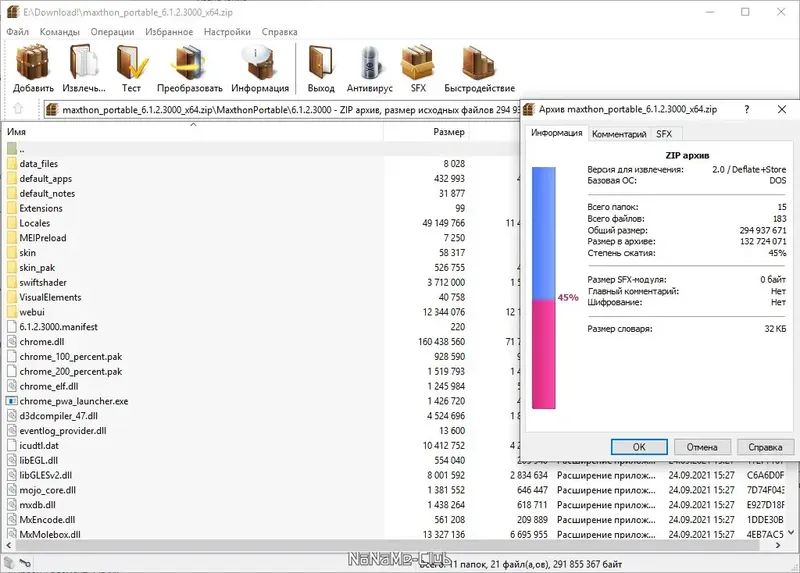
Task: Switch to the Информация tab in dialog
Action: pos(556,133)
